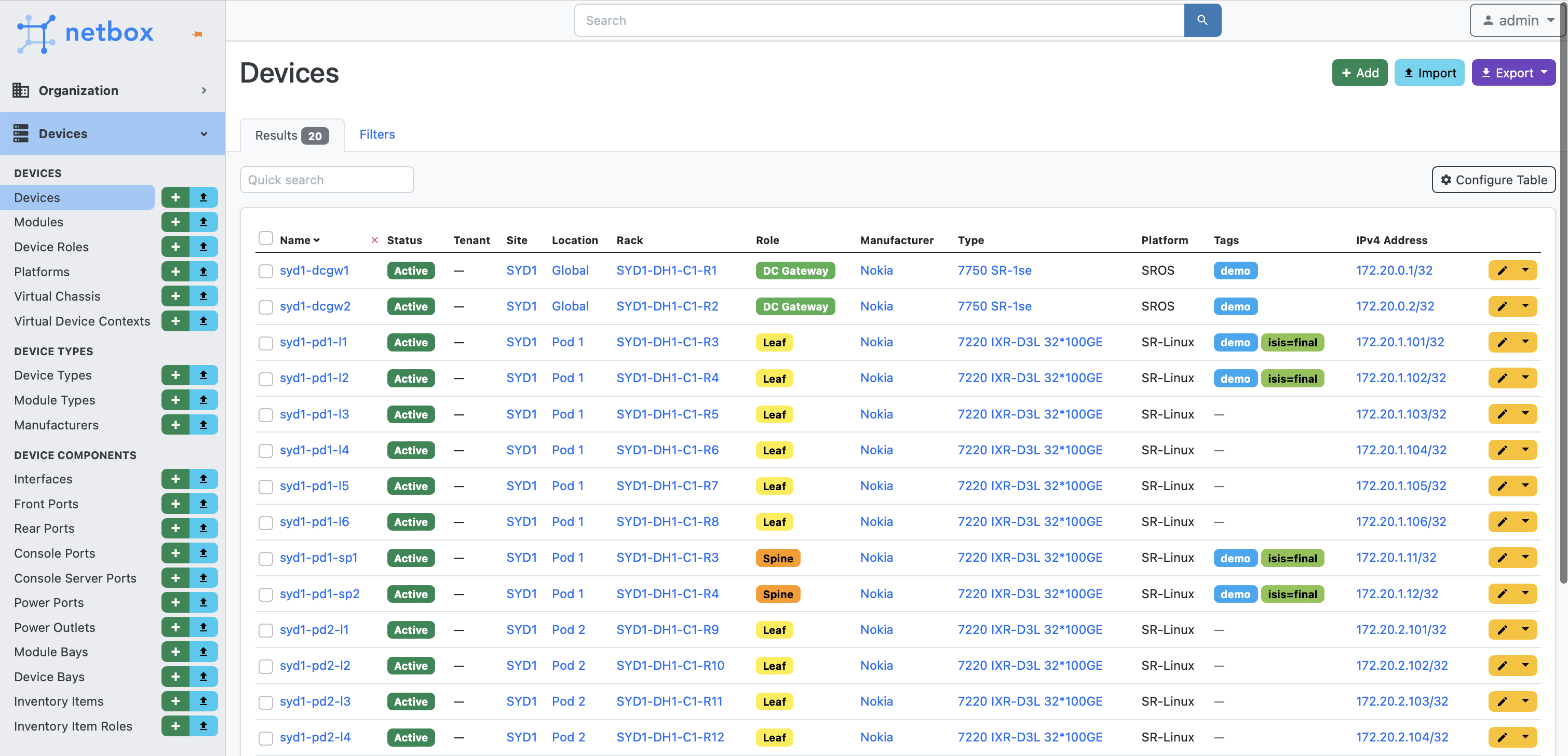Click the add plus icon next to Interfaces
This screenshot has height=756, width=1568.
click(x=175, y=478)
